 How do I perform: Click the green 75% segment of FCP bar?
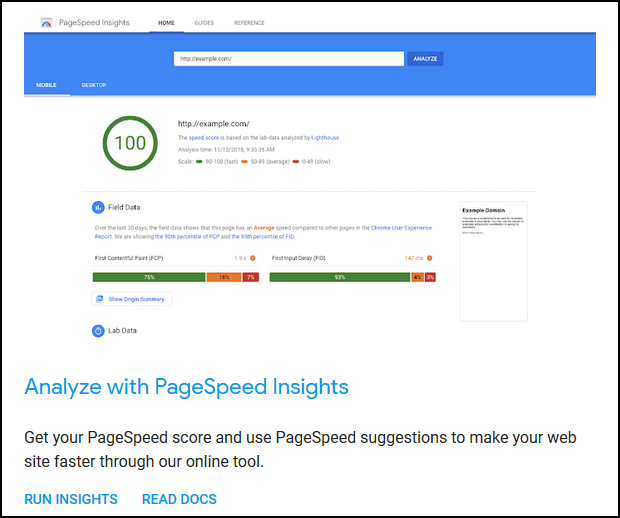pos(149,277)
